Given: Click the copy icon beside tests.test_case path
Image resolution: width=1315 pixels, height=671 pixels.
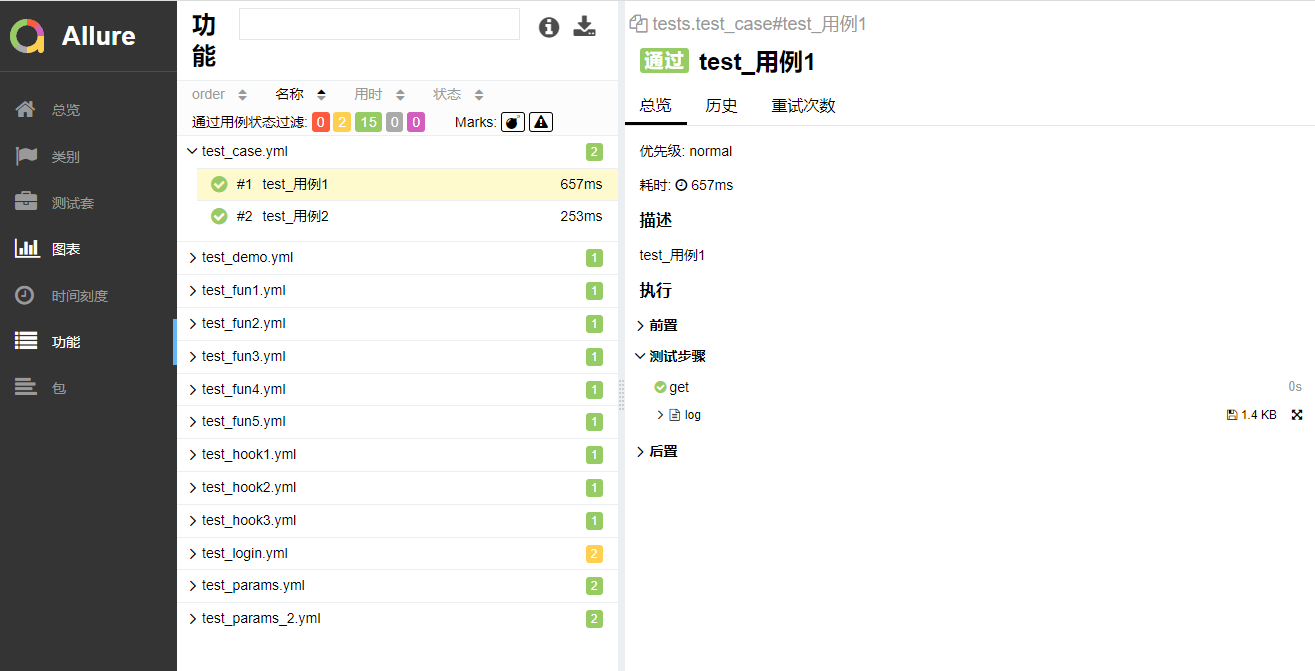Looking at the screenshot, I should 638,24.
